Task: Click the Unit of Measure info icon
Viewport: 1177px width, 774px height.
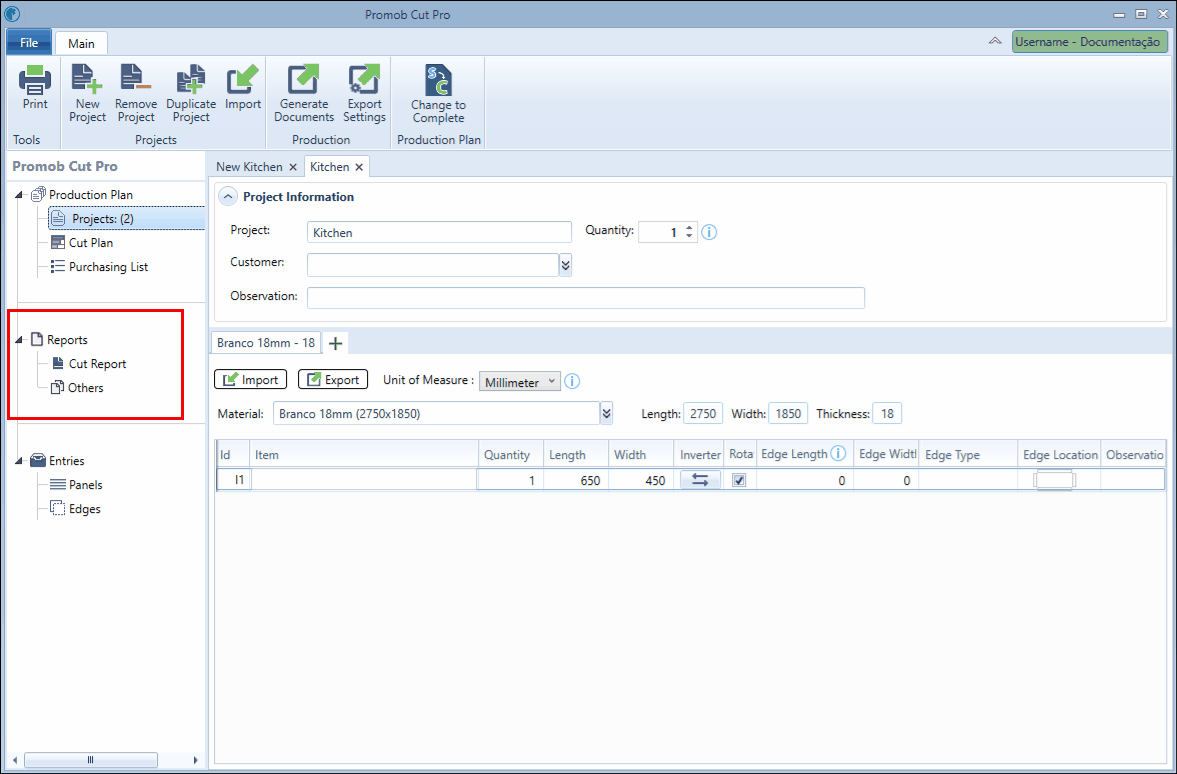Action: click(572, 381)
